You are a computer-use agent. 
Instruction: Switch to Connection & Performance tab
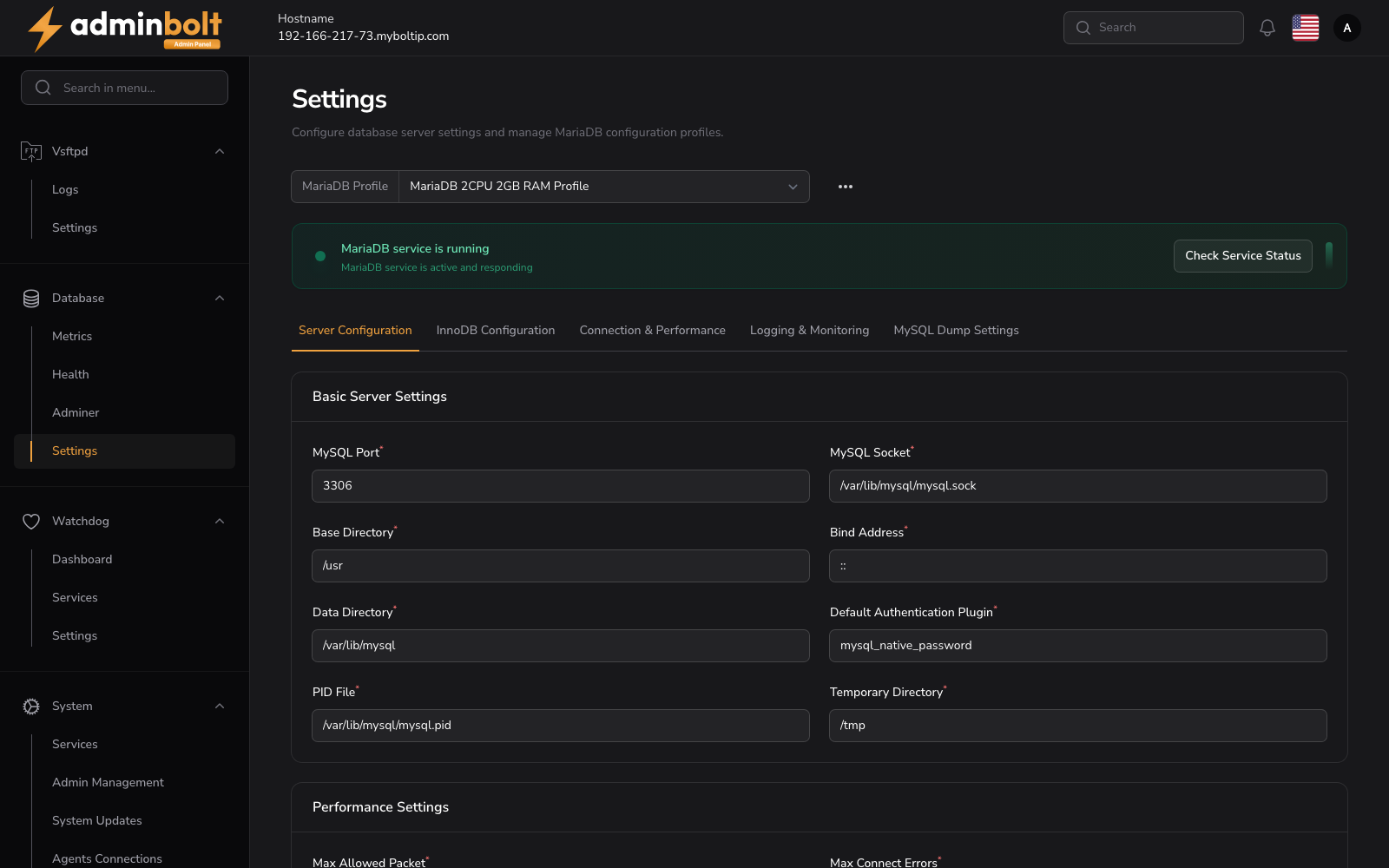[653, 330]
